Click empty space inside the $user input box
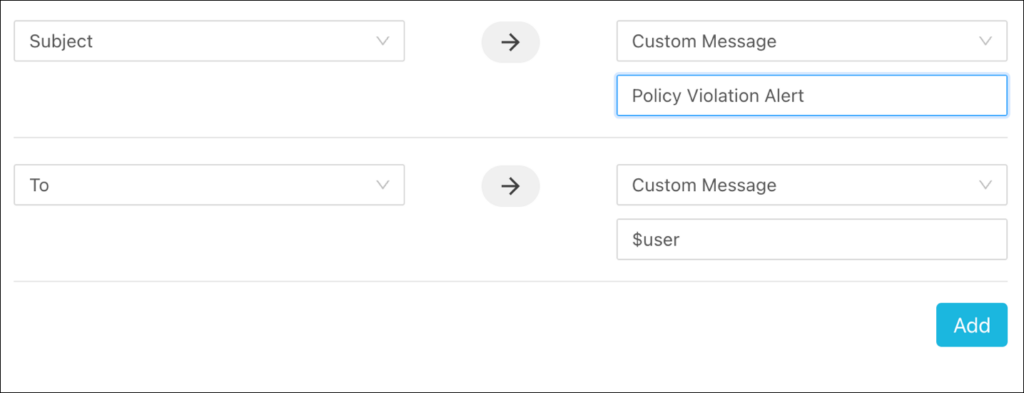 tap(842, 240)
